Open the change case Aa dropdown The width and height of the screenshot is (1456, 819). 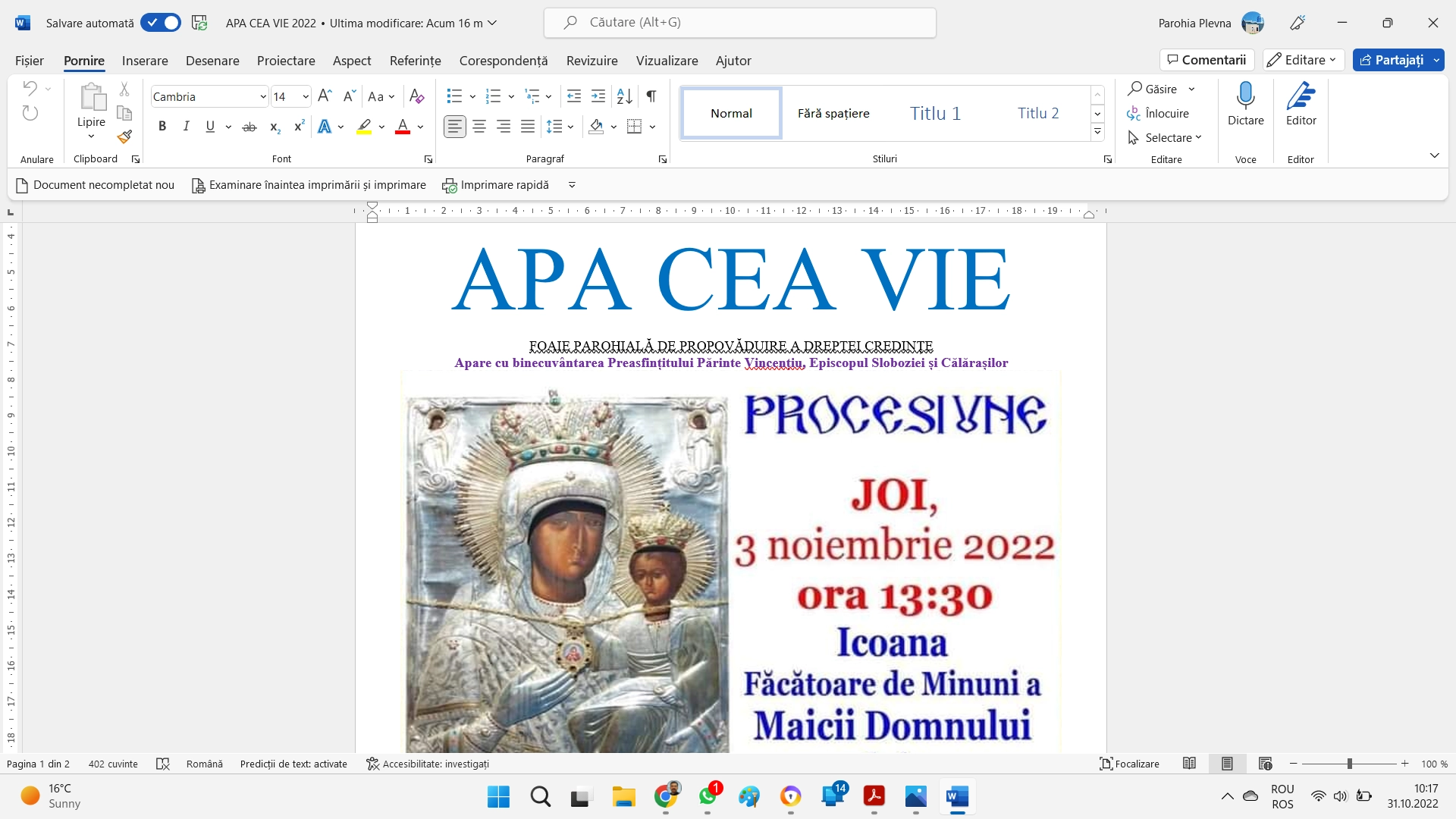pyautogui.click(x=381, y=96)
